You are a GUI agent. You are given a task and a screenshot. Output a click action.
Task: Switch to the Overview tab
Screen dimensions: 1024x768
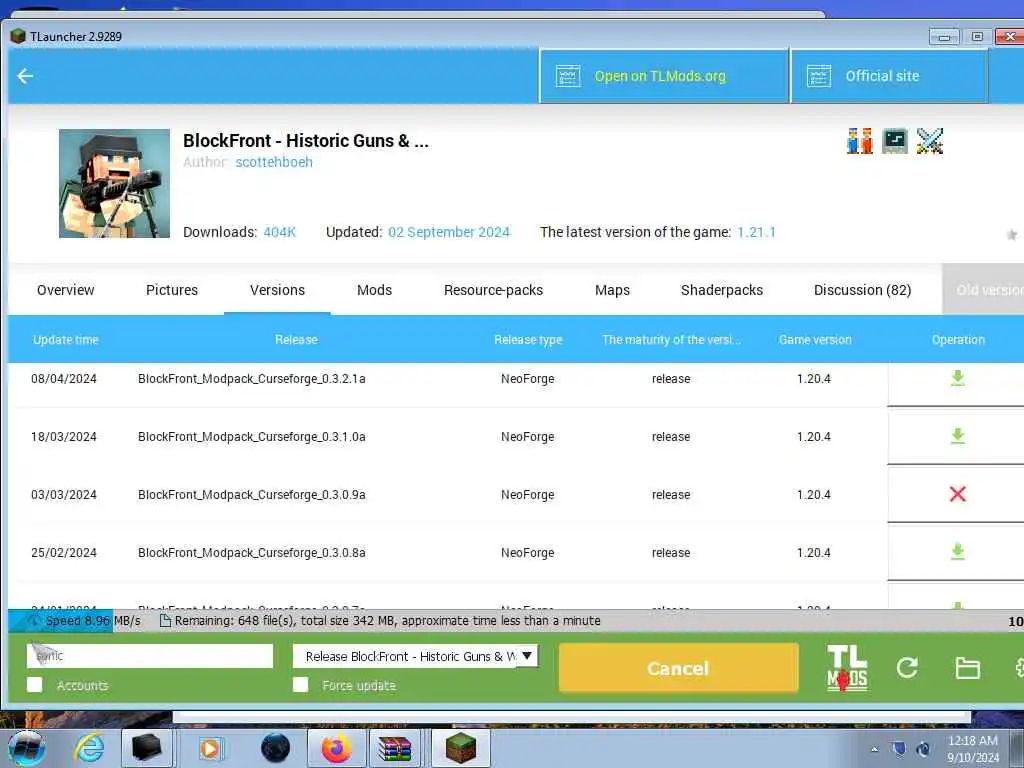click(65, 290)
